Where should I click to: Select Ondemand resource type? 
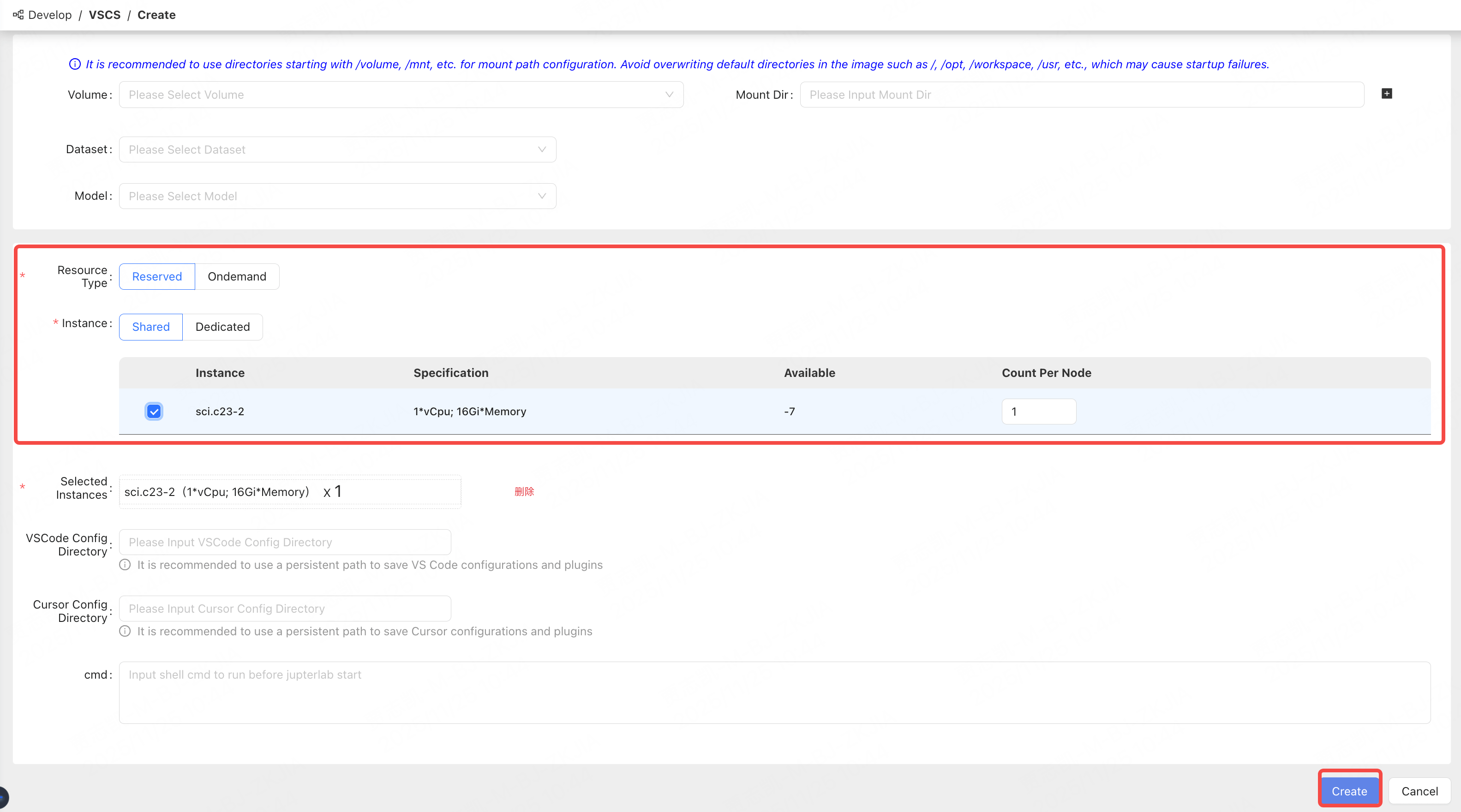pyautogui.click(x=237, y=277)
